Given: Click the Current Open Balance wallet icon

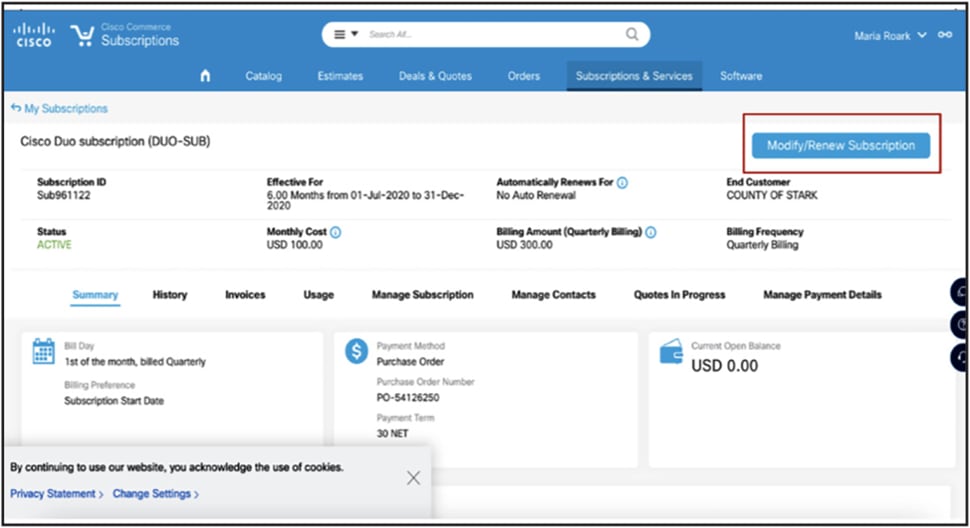Looking at the screenshot, I should 671,351.
